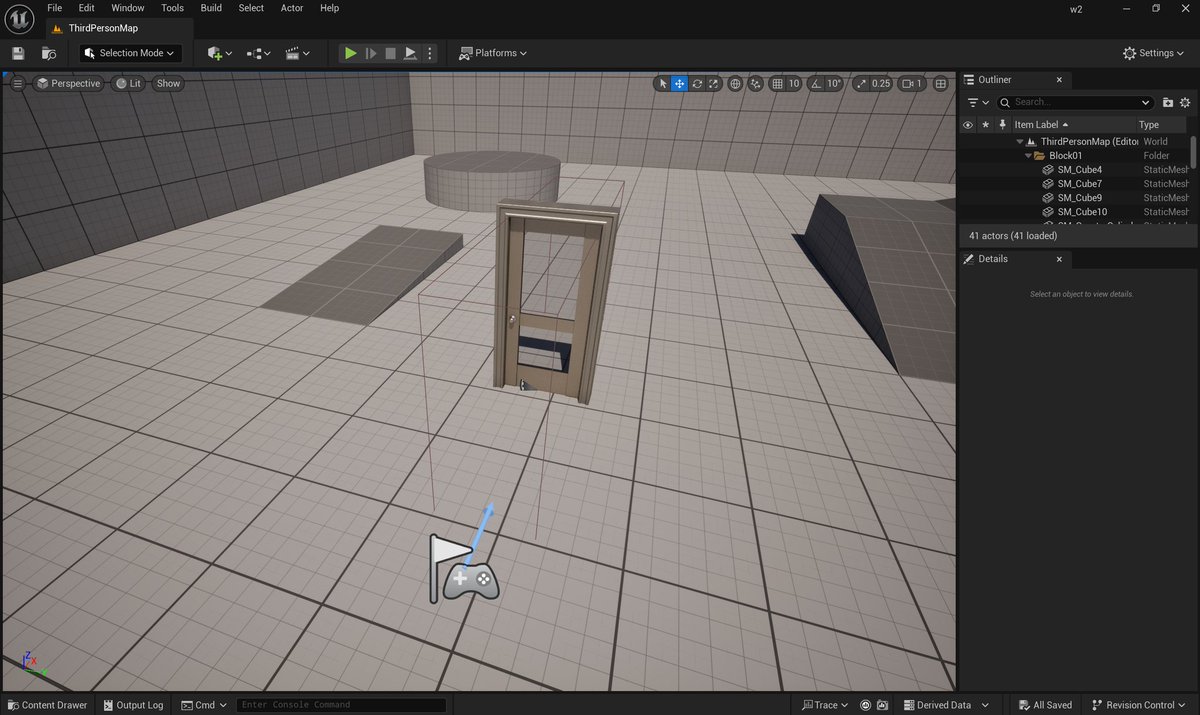Open the Edit menu
This screenshot has height=715, width=1200.
click(x=86, y=8)
